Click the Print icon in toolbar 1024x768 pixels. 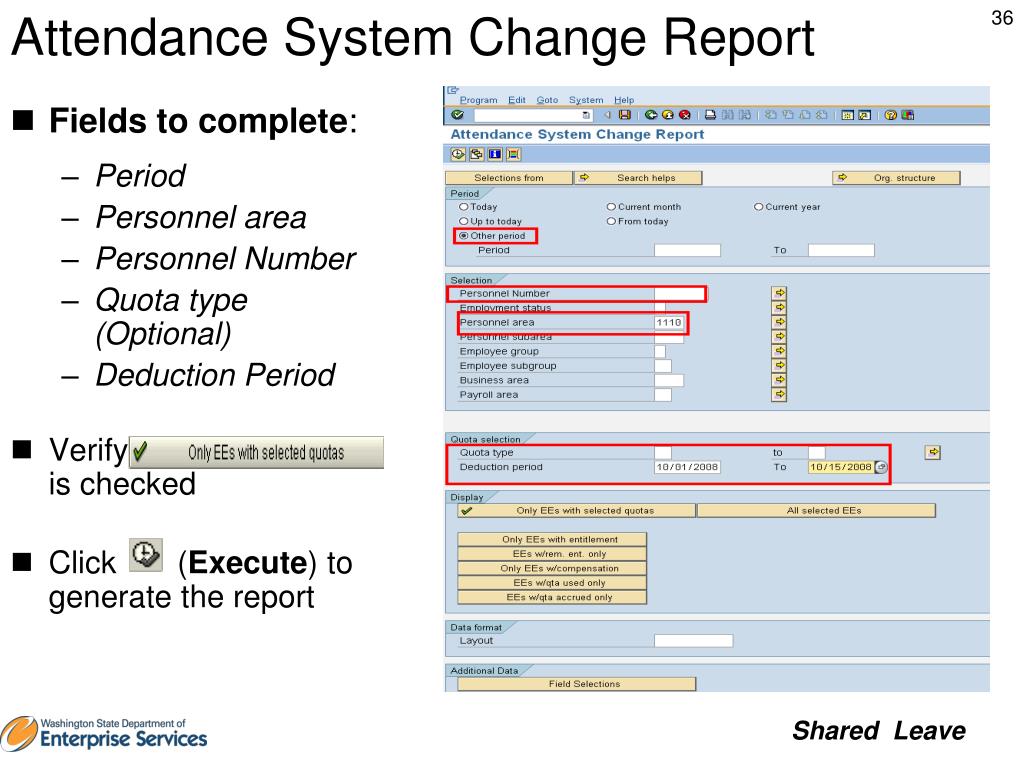click(x=710, y=115)
